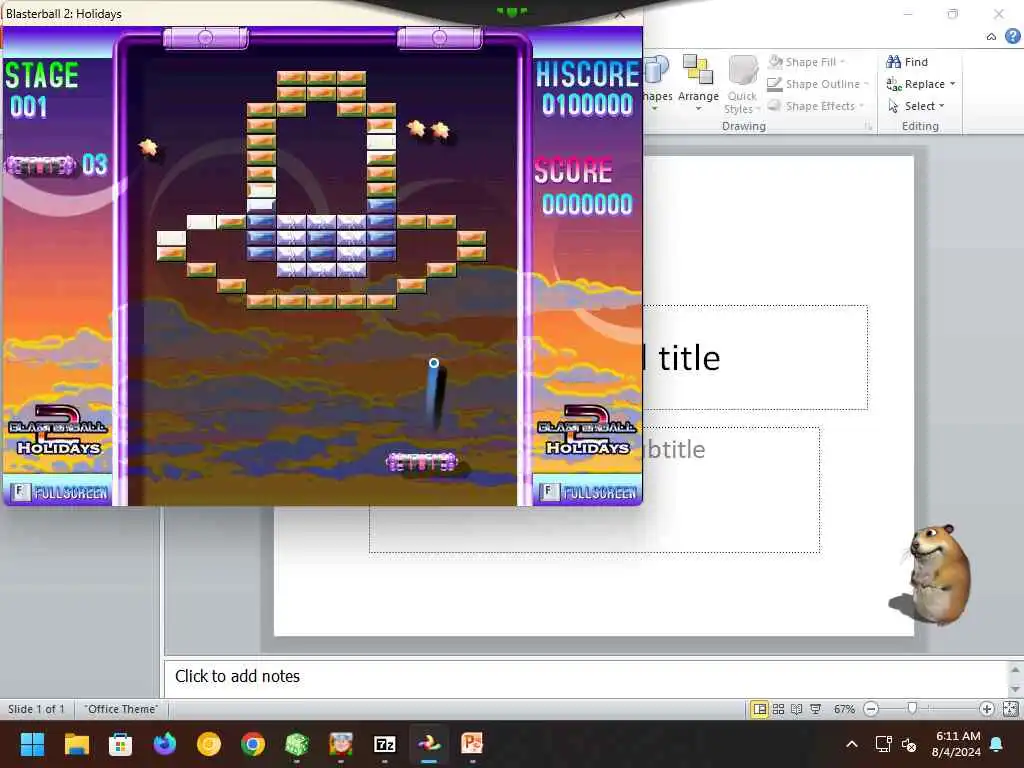
Task: Open File Explorer from taskbar
Action: click(76, 744)
